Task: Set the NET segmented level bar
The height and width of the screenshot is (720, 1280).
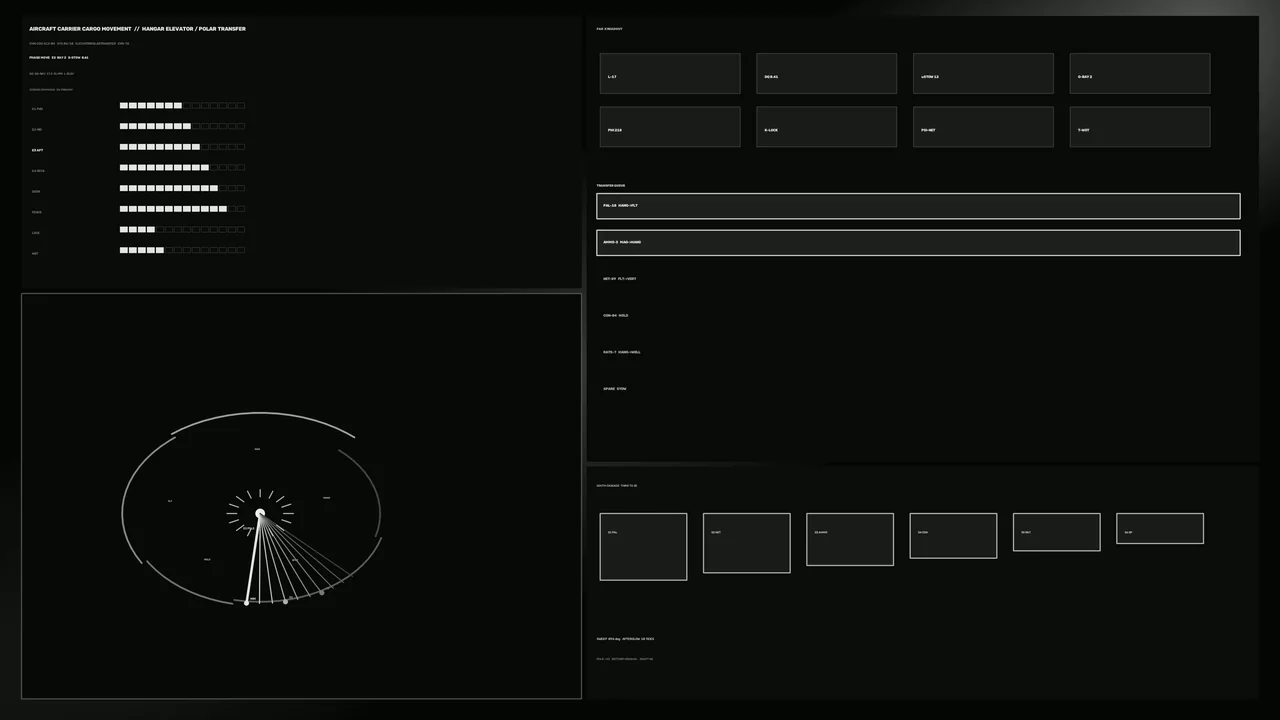Action: click(x=182, y=251)
